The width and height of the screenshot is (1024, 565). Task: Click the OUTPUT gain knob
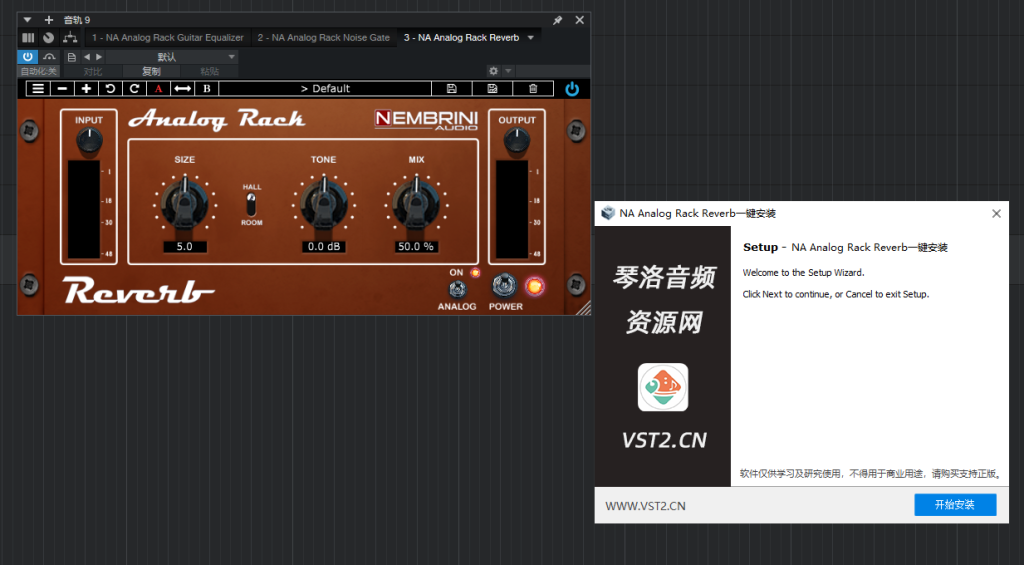point(517,140)
